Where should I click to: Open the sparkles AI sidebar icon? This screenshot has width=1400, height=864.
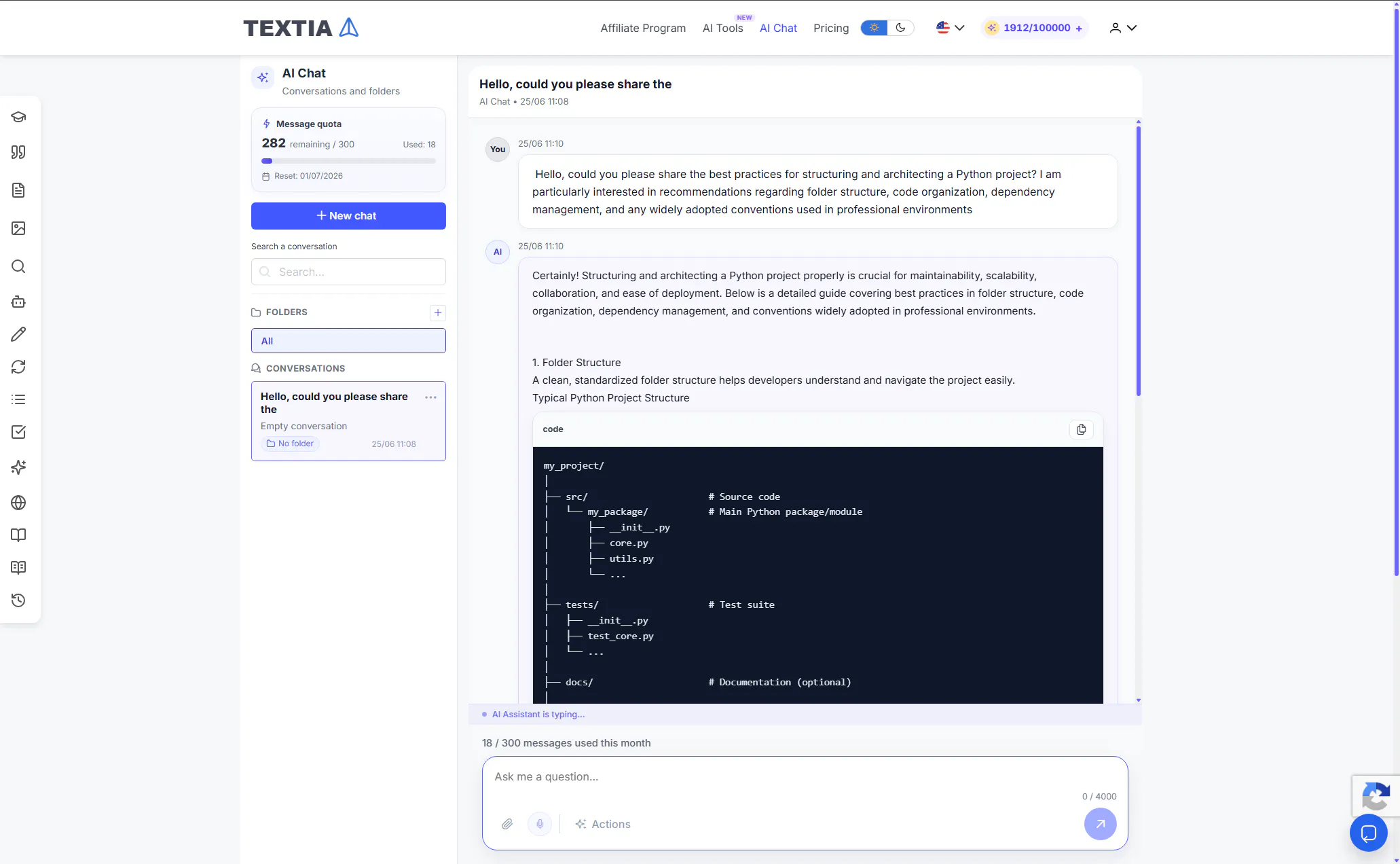[x=18, y=467]
